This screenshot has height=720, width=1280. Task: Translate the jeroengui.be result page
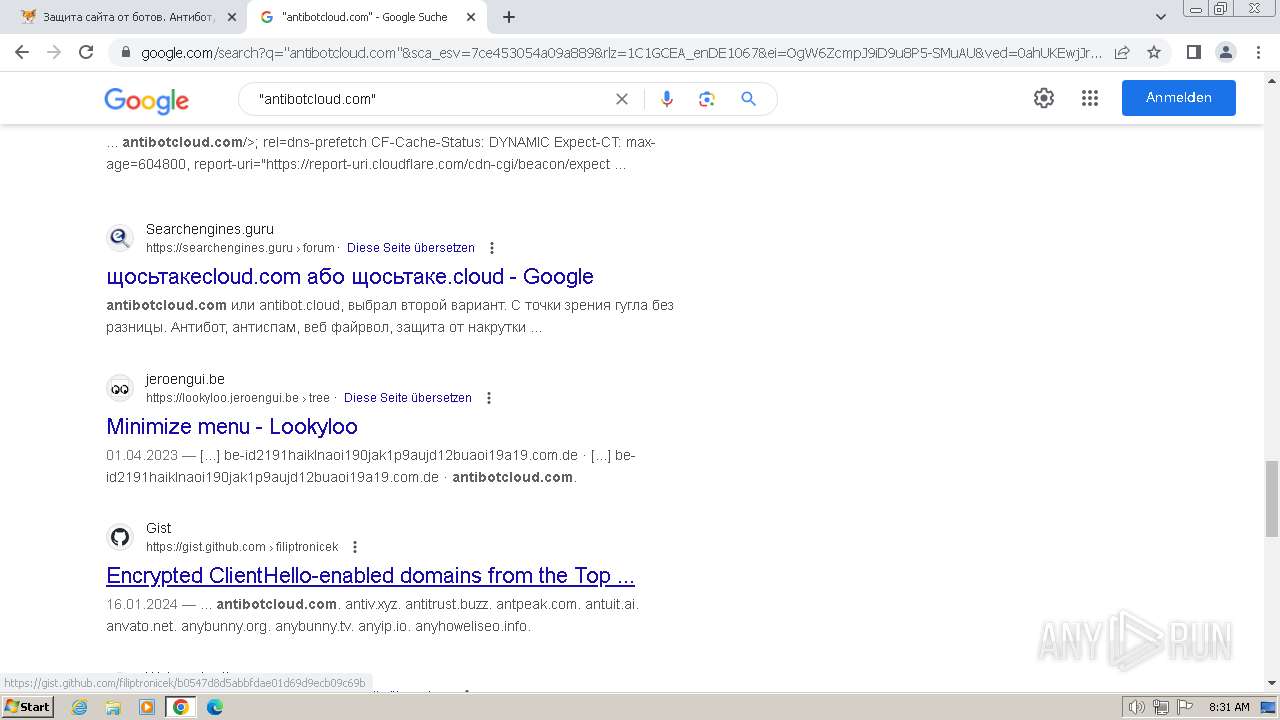click(408, 398)
